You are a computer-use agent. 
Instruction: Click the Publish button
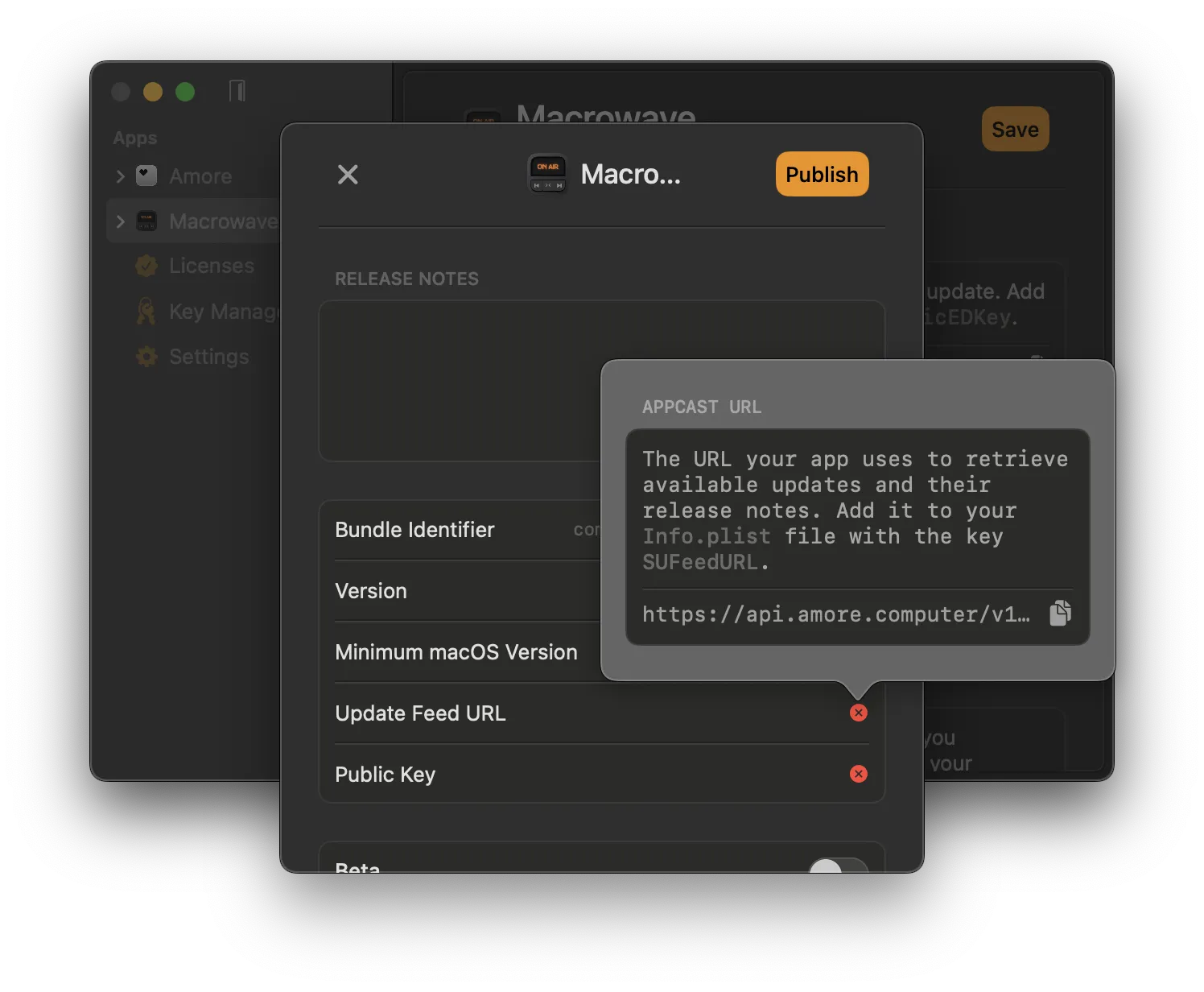click(821, 174)
